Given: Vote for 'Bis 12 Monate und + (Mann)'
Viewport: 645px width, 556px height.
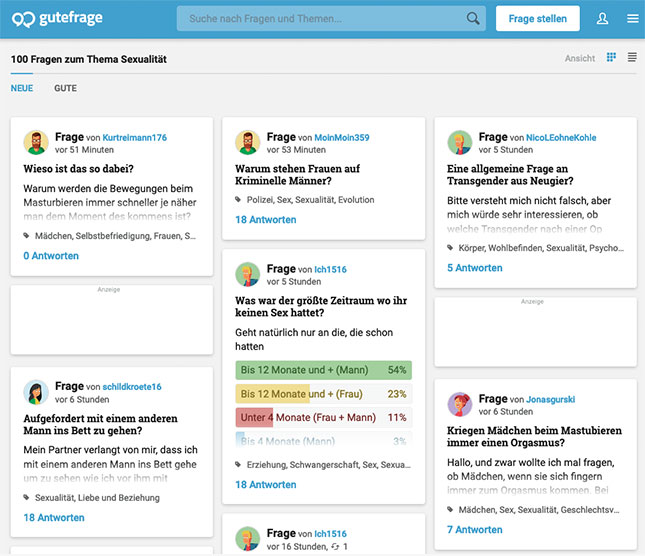Looking at the screenshot, I should point(323,370).
